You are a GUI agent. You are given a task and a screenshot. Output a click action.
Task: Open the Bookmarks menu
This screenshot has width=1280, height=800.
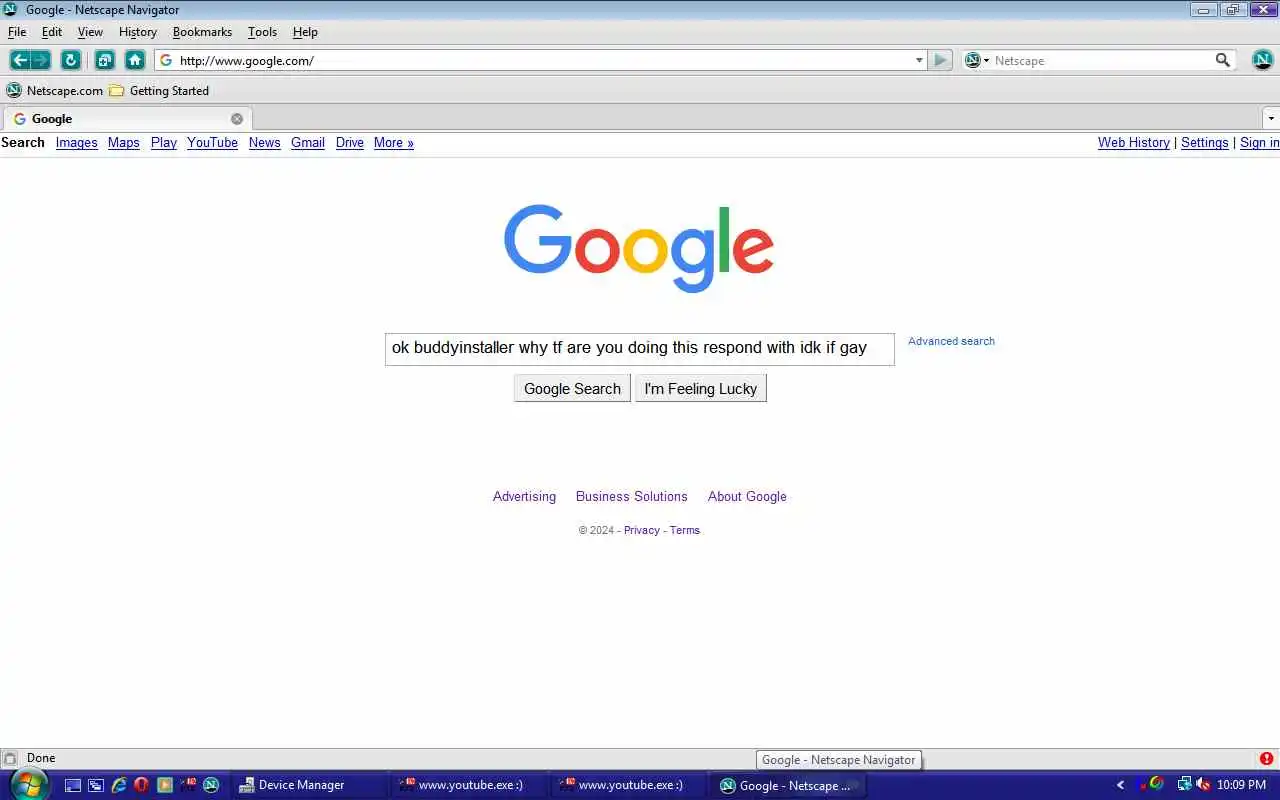[202, 32]
